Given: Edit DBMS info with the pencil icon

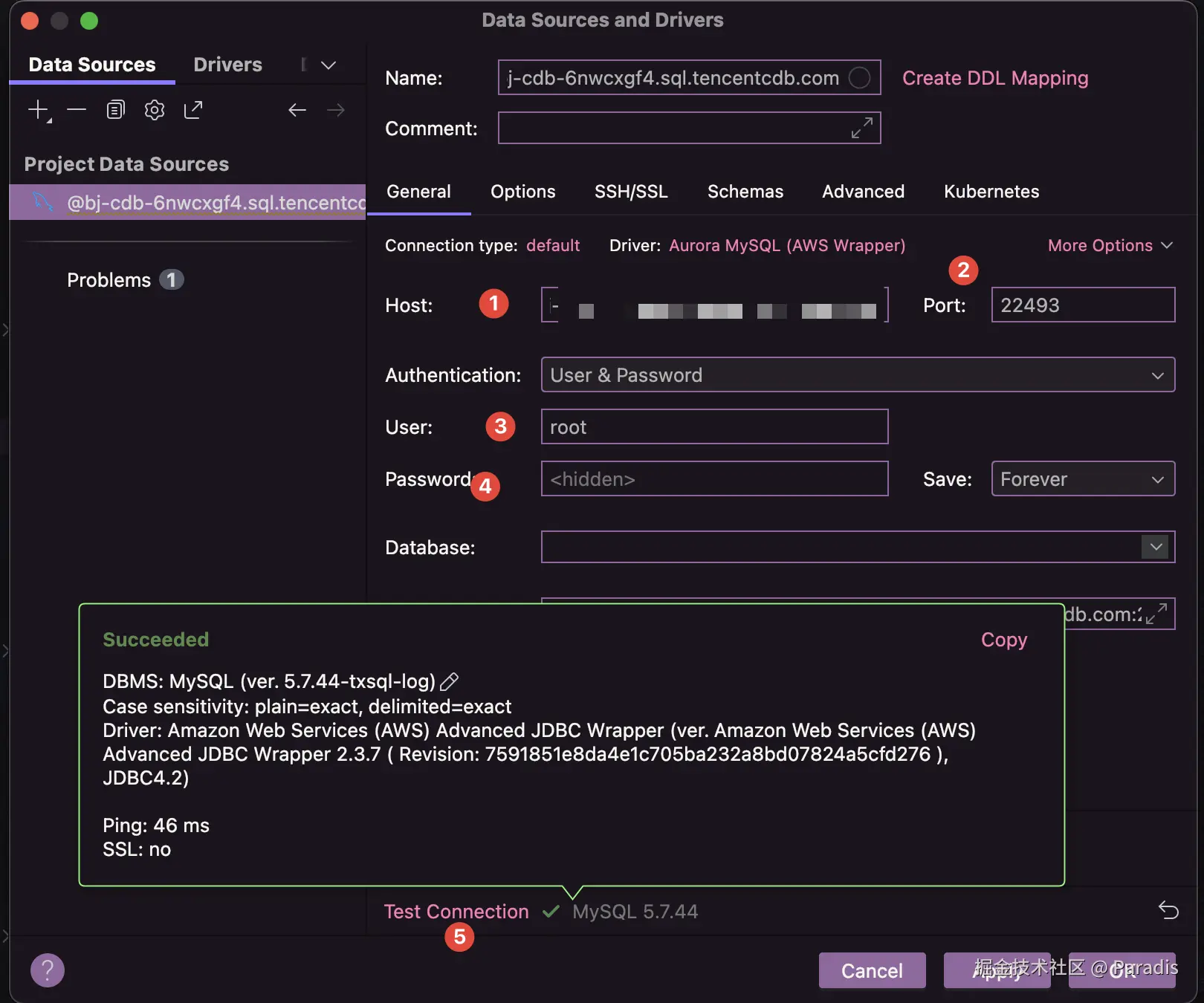Looking at the screenshot, I should (x=449, y=681).
